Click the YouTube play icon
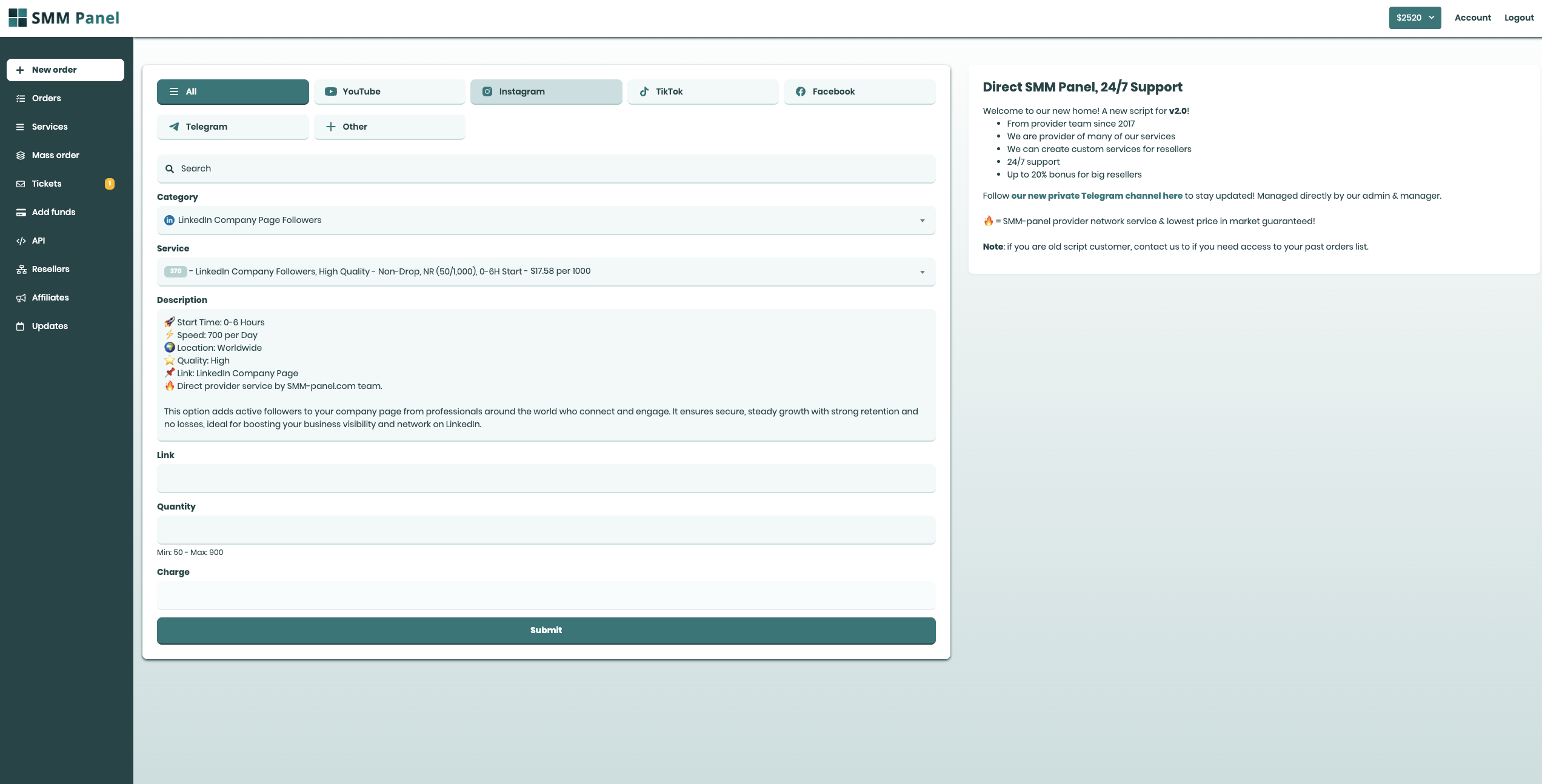Viewport: 1542px width, 784px height. pyautogui.click(x=330, y=91)
